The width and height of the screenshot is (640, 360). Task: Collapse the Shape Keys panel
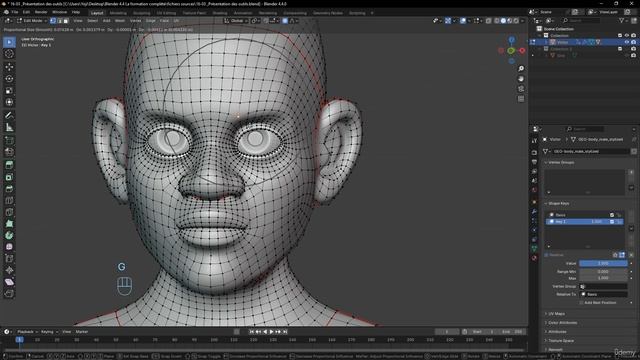point(558,203)
